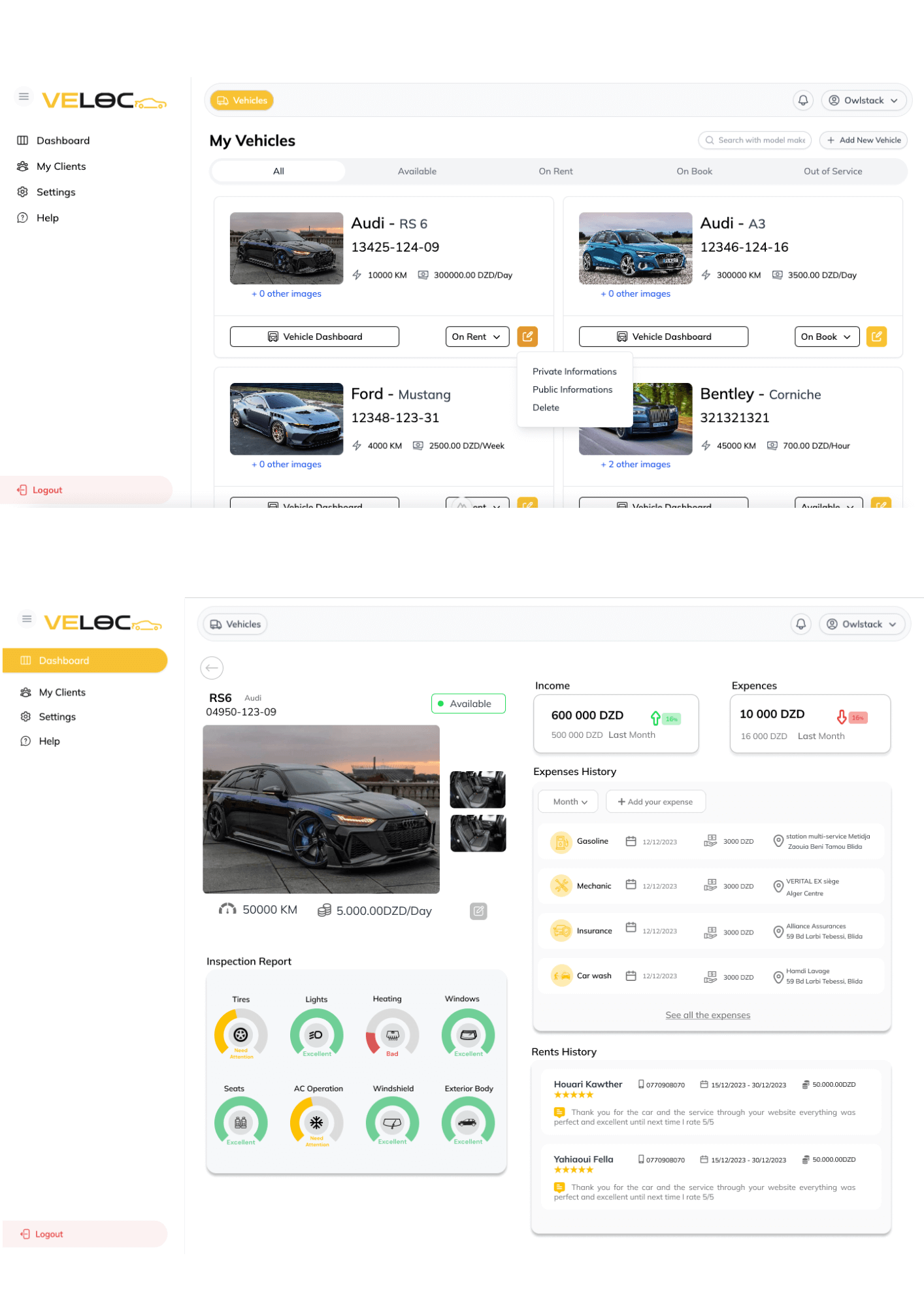Image resolution: width=924 pixels, height=1307 pixels.
Task: Click Heating inspection gauge icon
Action: click(x=392, y=1034)
